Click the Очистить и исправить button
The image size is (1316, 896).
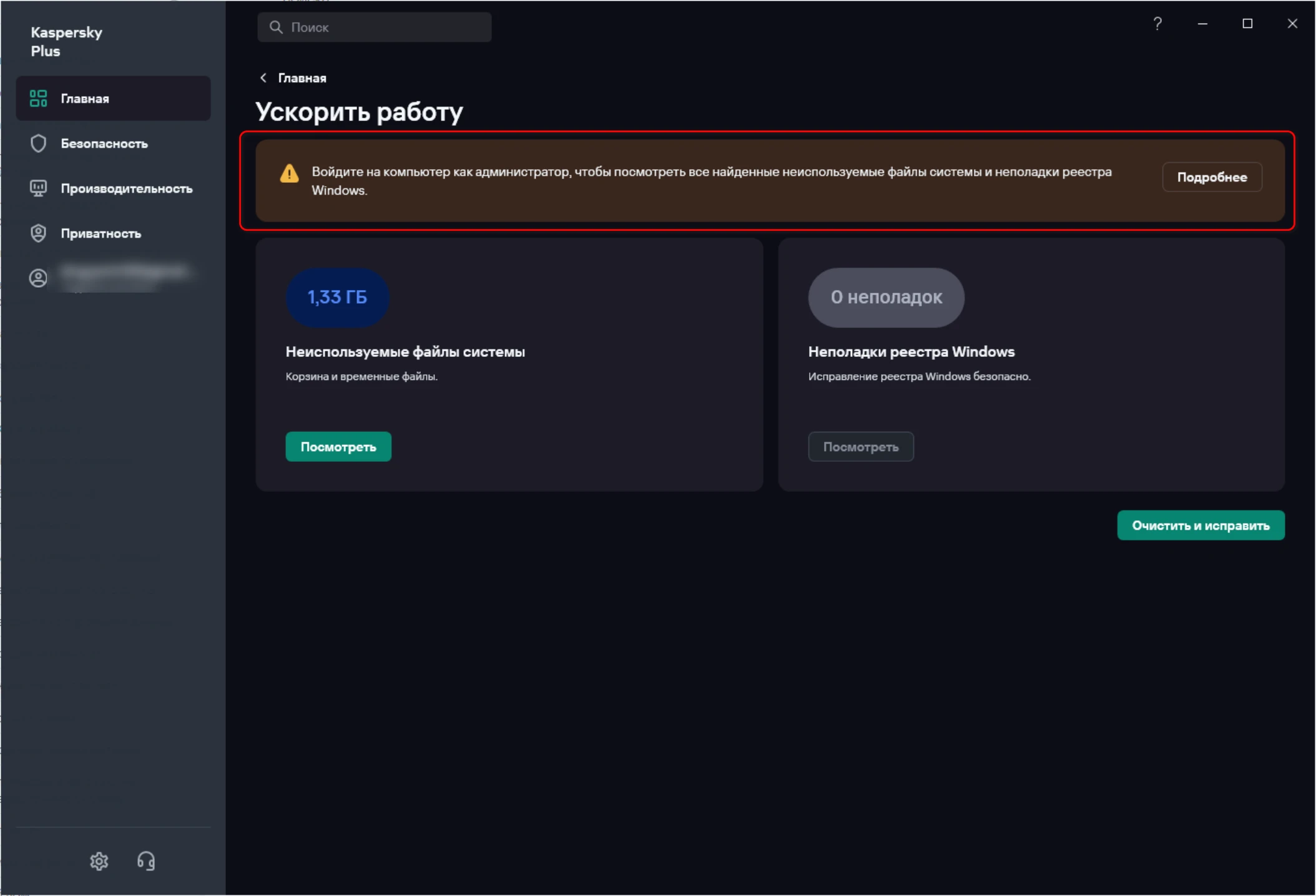(1201, 525)
